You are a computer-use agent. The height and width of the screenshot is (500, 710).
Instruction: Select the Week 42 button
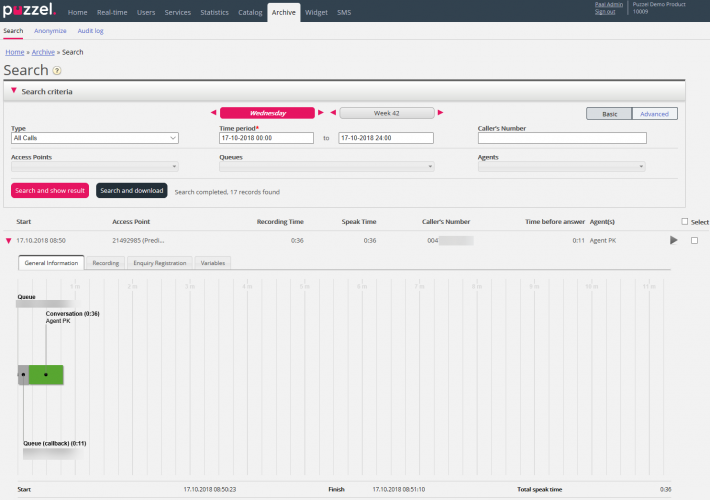(x=387, y=113)
